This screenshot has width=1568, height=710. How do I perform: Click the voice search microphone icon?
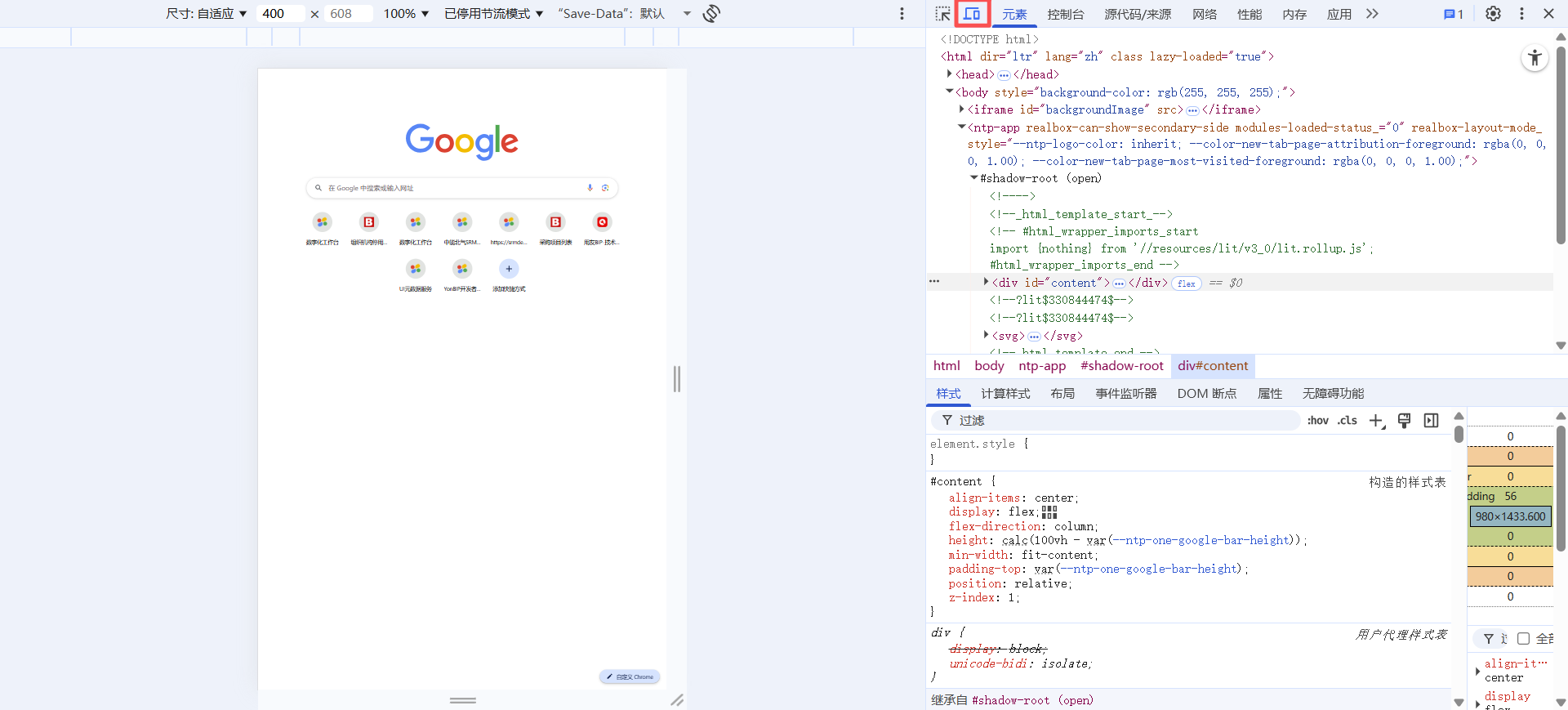tap(590, 188)
